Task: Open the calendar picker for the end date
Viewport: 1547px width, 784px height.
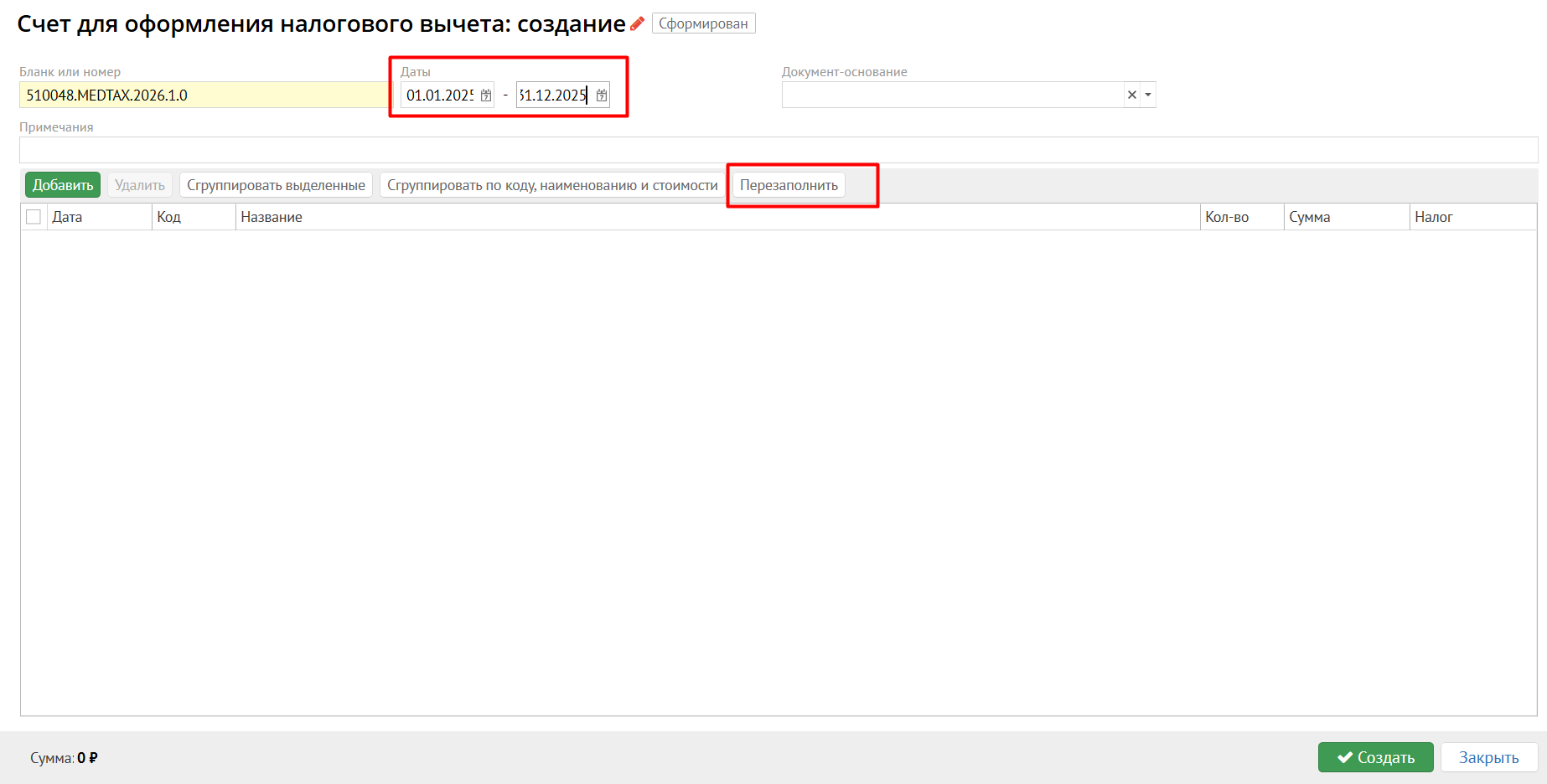Action: point(602,95)
